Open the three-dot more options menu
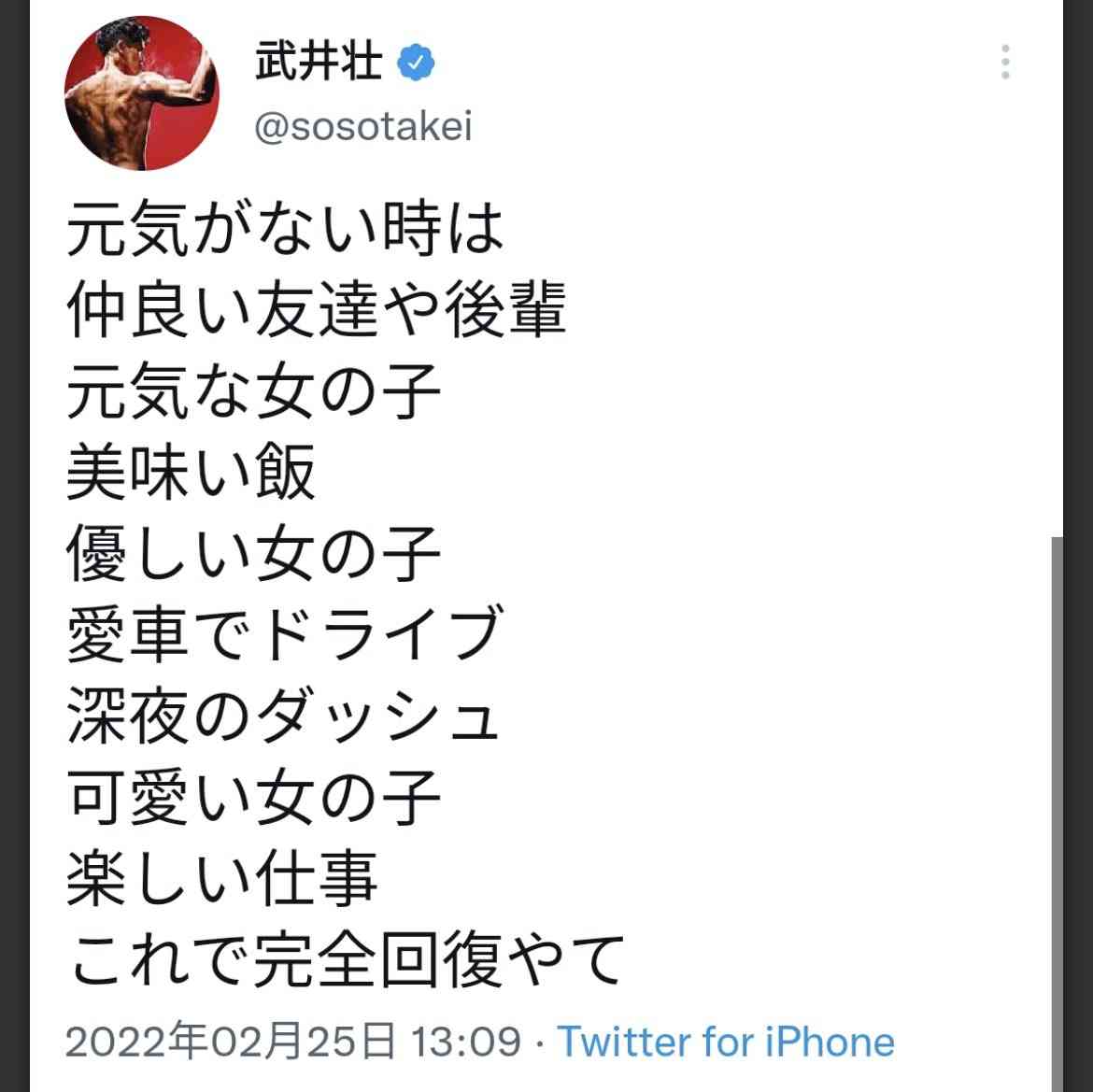Image resolution: width=1093 pixels, height=1092 pixels. (1004, 62)
